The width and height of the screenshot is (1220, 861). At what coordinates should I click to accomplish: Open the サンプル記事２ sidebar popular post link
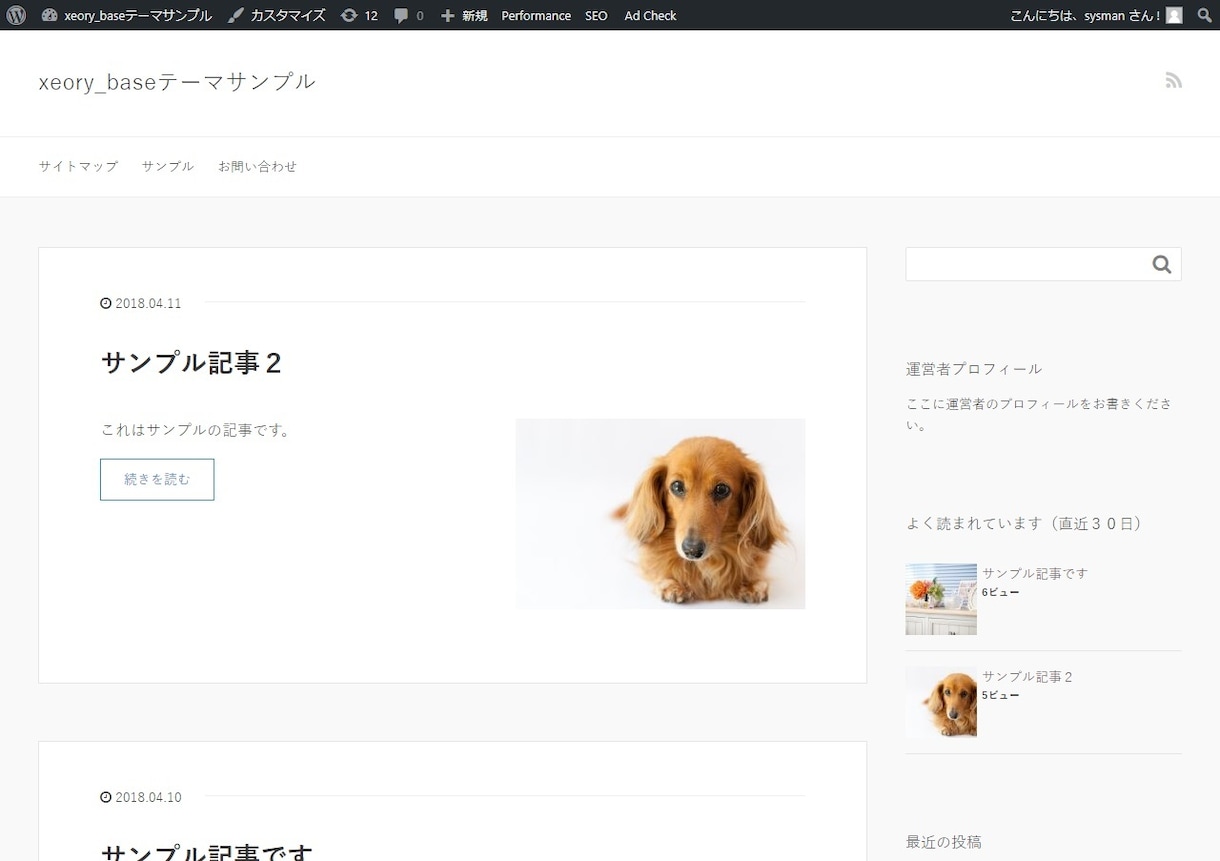pos(1027,676)
